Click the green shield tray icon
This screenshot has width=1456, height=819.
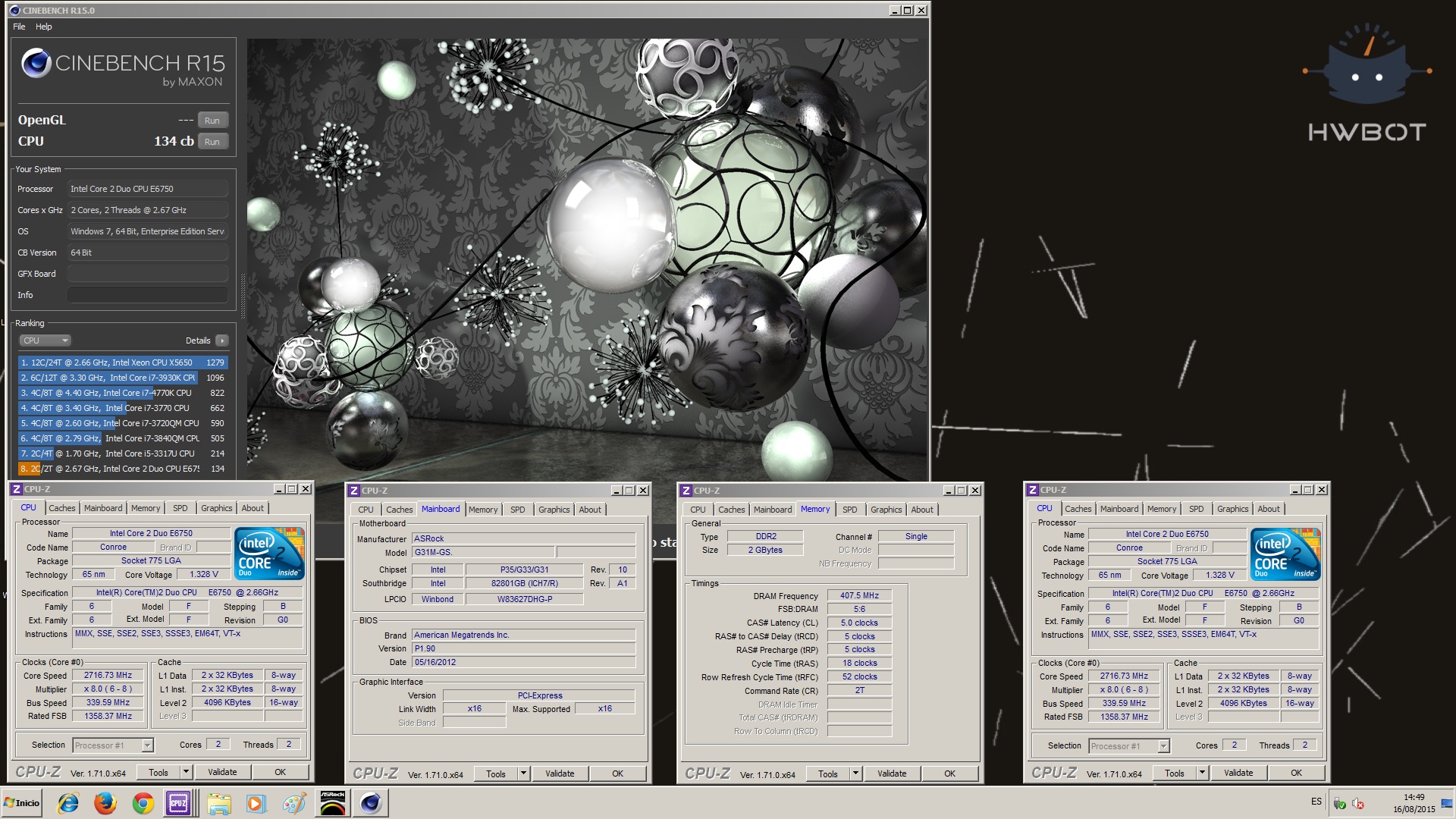click(1340, 804)
